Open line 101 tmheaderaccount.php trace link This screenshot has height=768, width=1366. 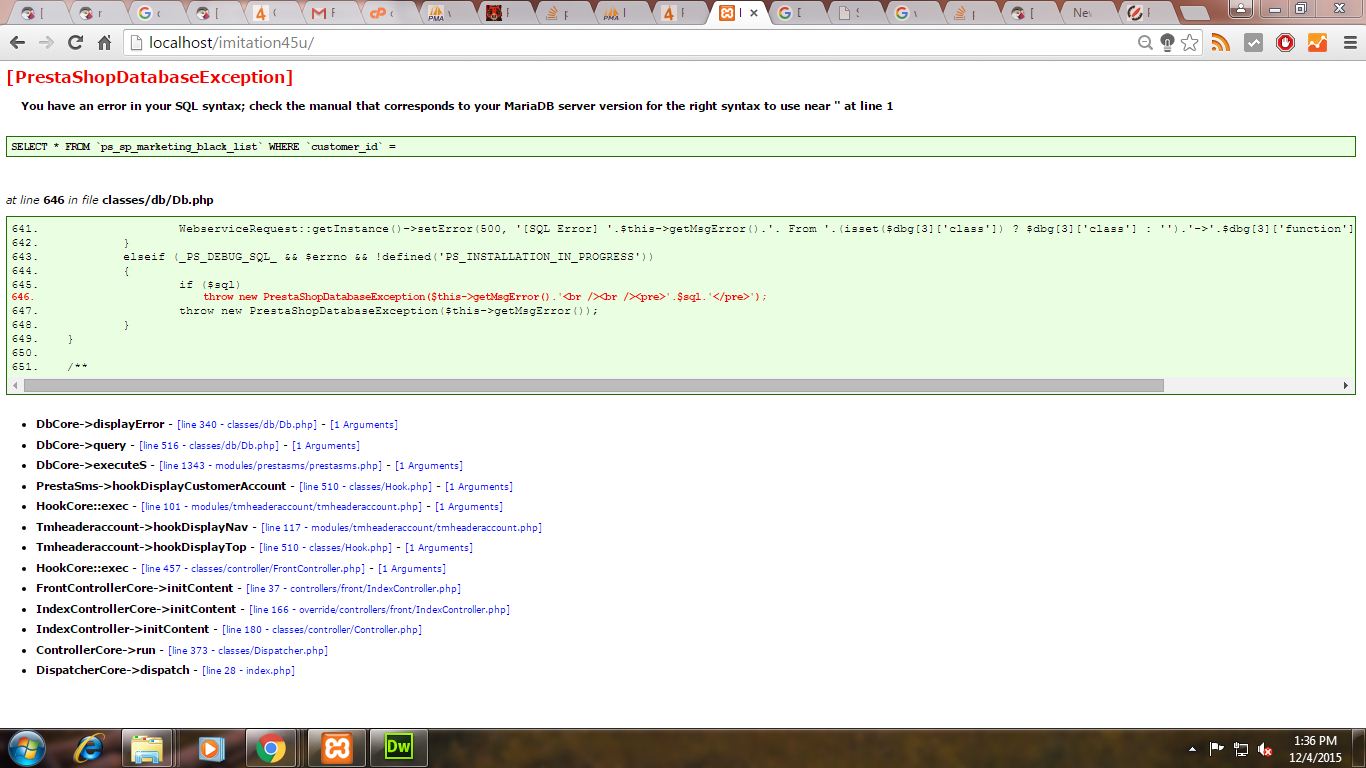pyautogui.click(x=282, y=507)
